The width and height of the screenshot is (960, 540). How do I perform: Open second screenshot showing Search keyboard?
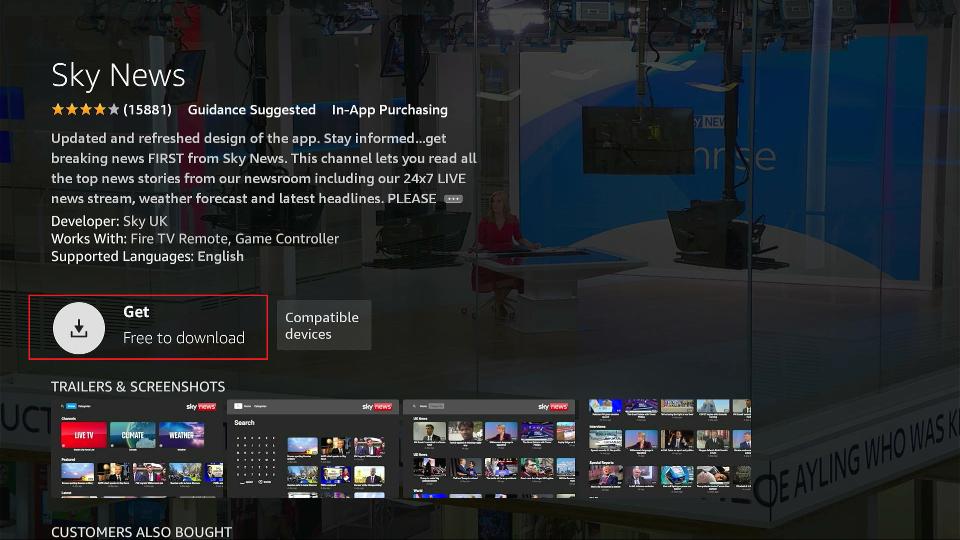[313, 449]
